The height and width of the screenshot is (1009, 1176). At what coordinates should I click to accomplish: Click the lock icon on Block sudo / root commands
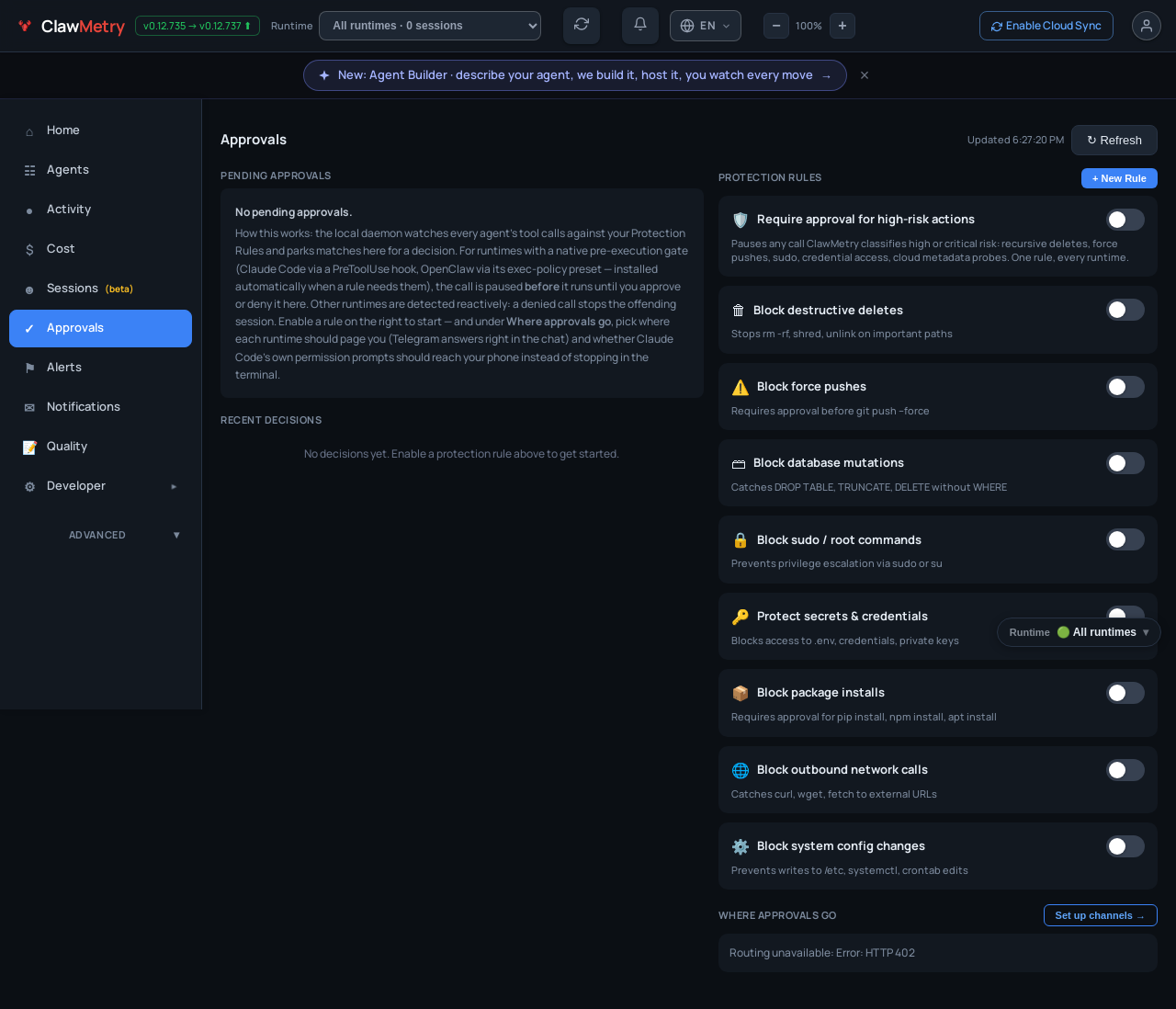pyautogui.click(x=741, y=540)
